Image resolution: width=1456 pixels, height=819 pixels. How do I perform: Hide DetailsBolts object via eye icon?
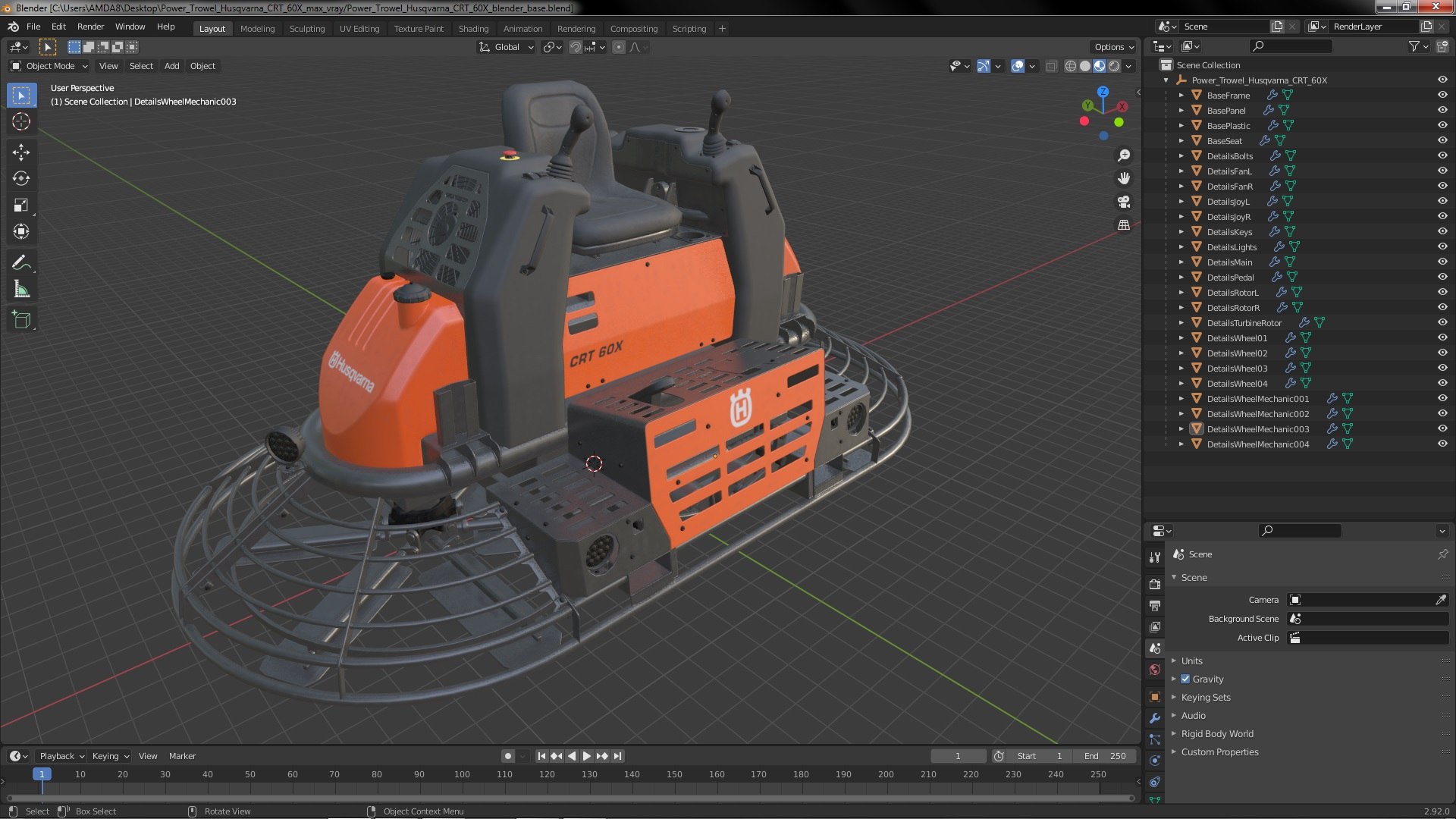tap(1442, 155)
